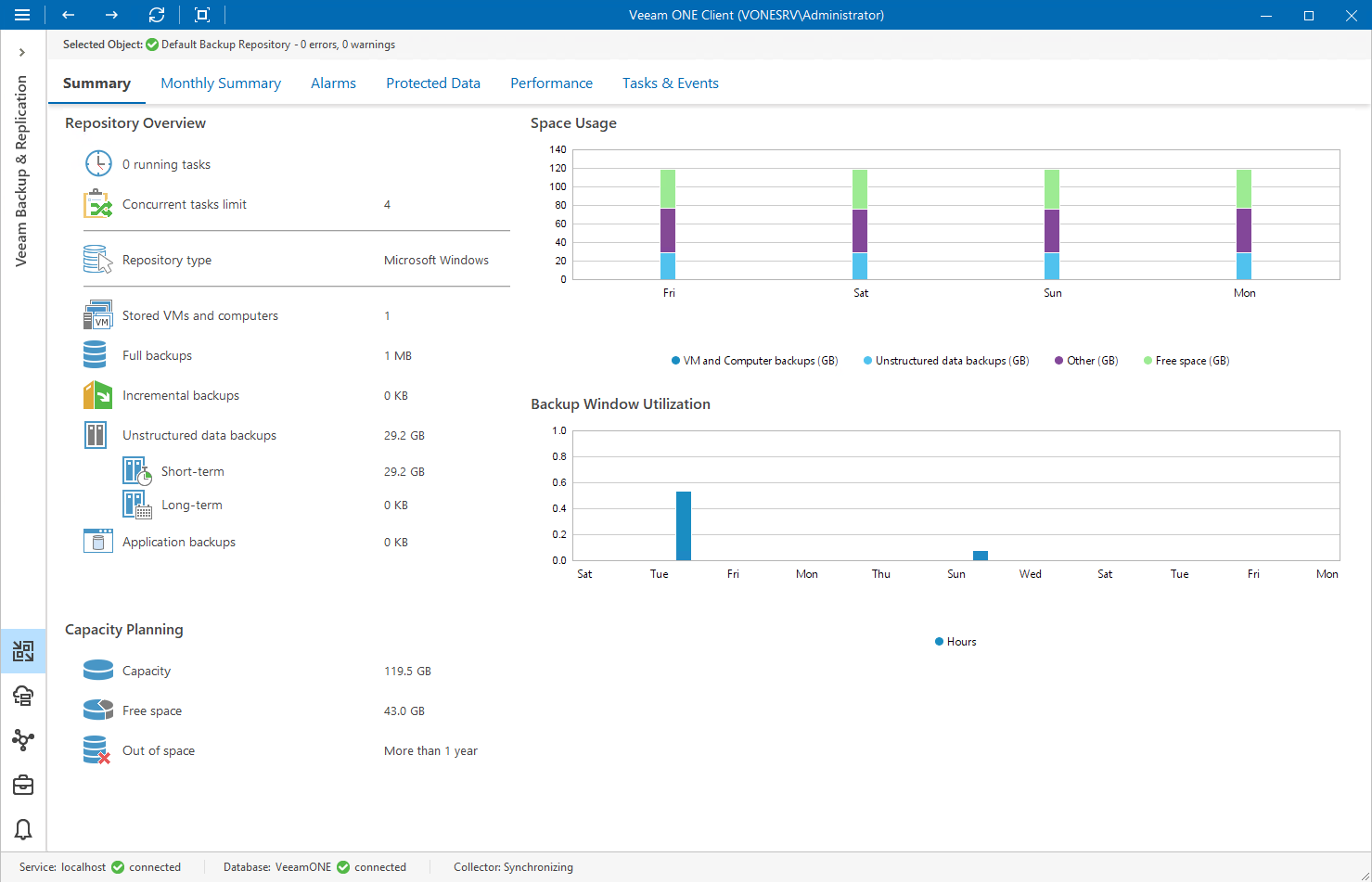
Task: Click the back navigation arrow
Action: coord(67,15)
